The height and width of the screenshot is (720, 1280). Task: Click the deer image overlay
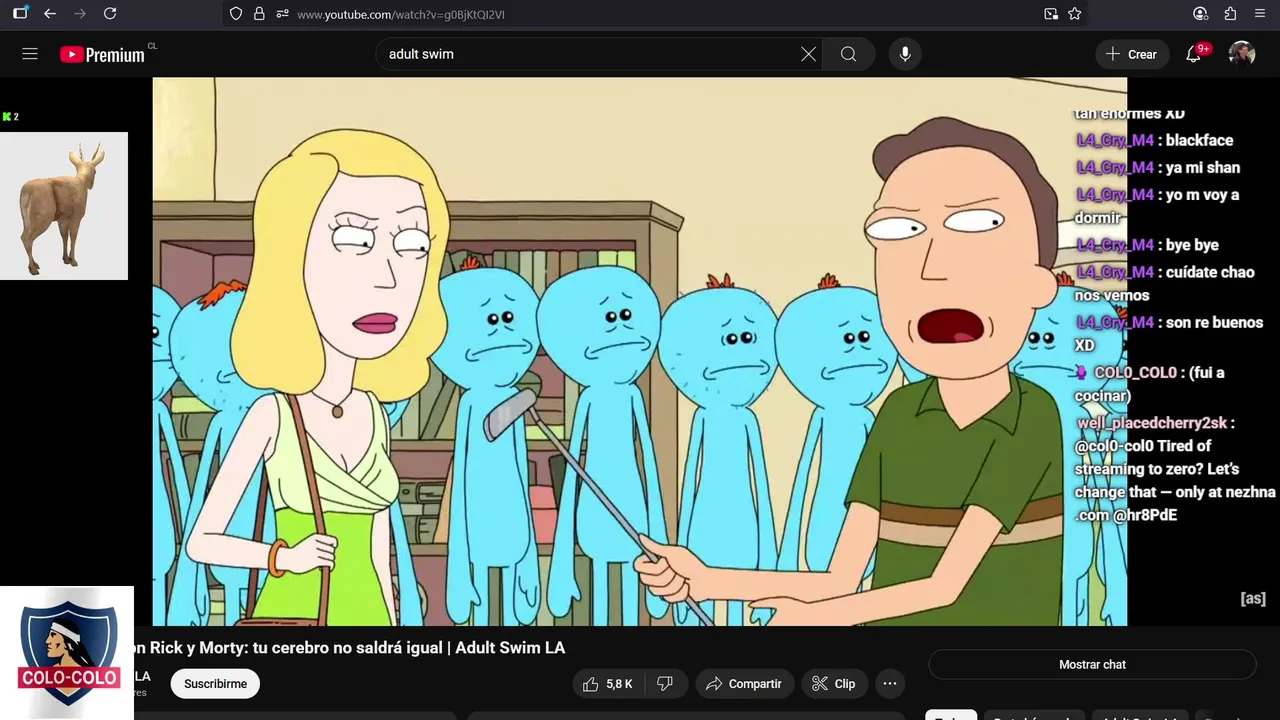[x=64, y=206]
